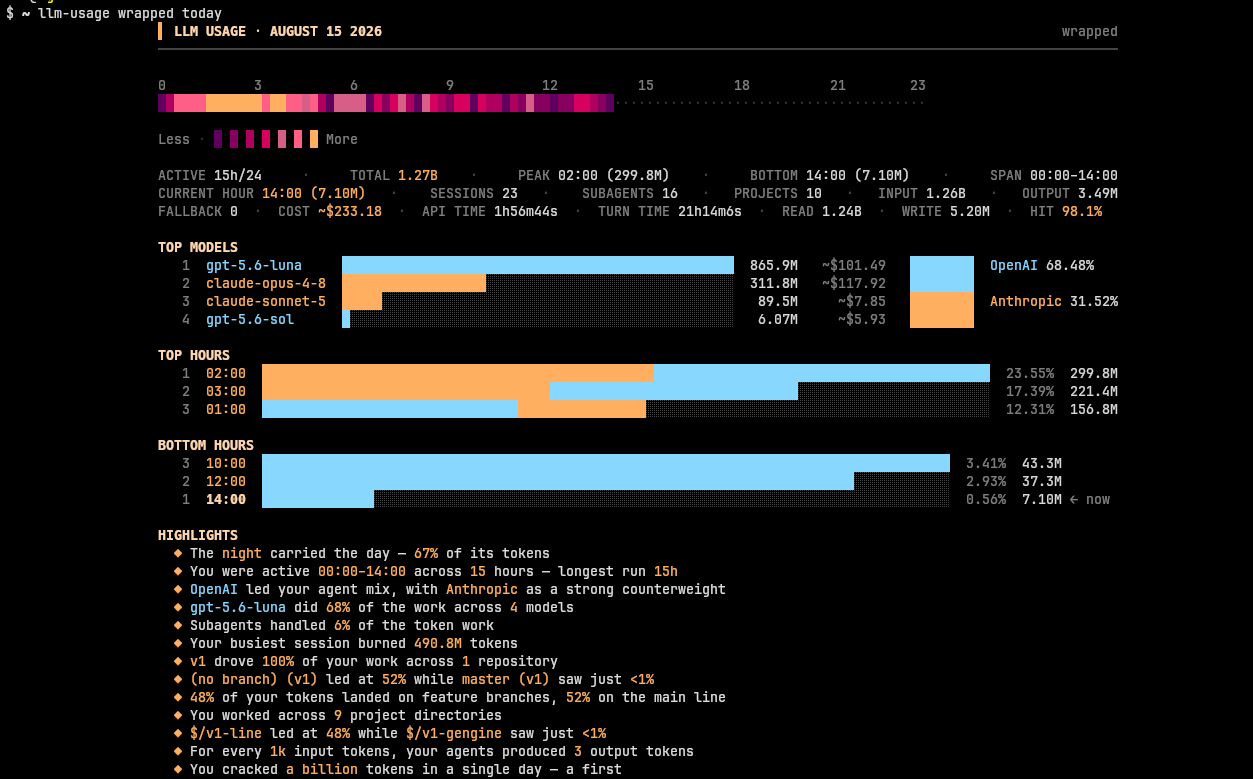Click the 'Anthropic 31.52%' label

1054,301
